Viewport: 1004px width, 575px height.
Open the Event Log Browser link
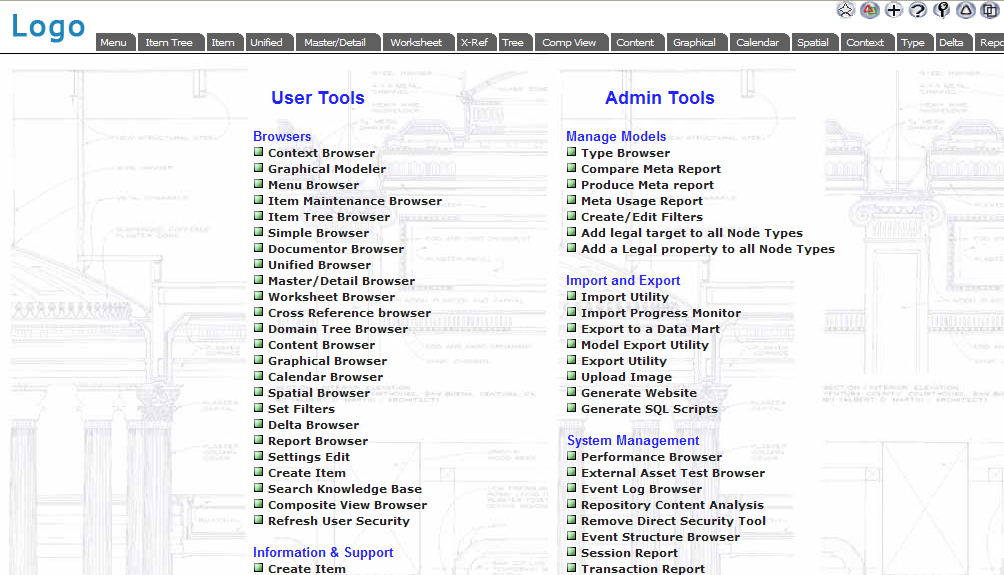pos(641,489)
